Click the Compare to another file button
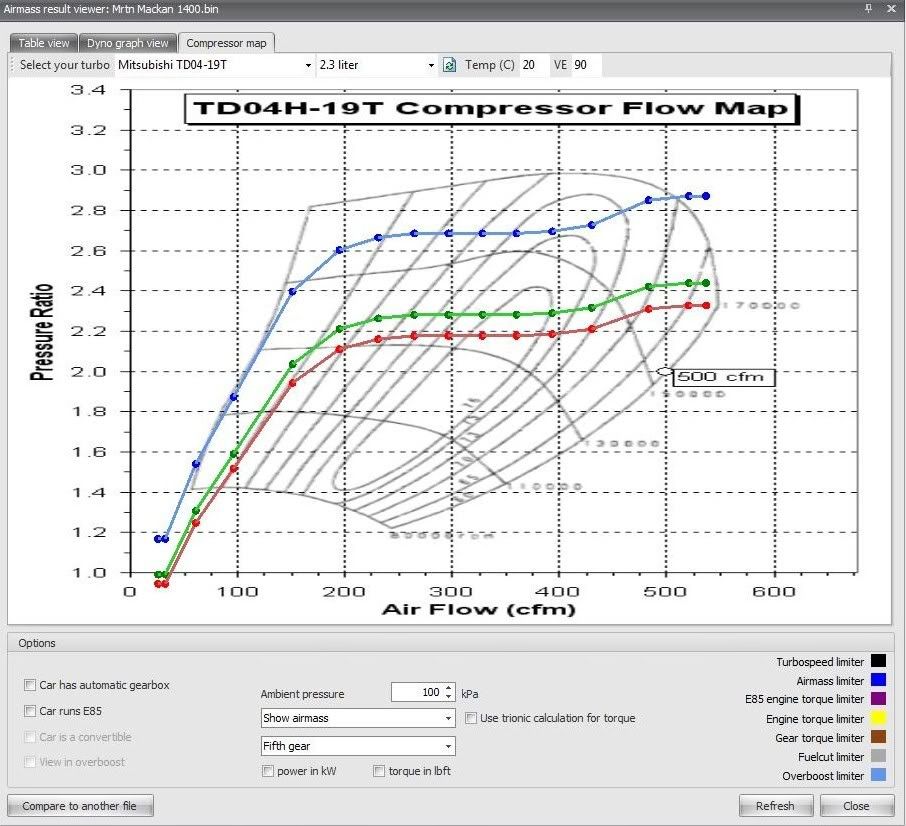Screen dimensions: 906x826 tap(79, 806)
